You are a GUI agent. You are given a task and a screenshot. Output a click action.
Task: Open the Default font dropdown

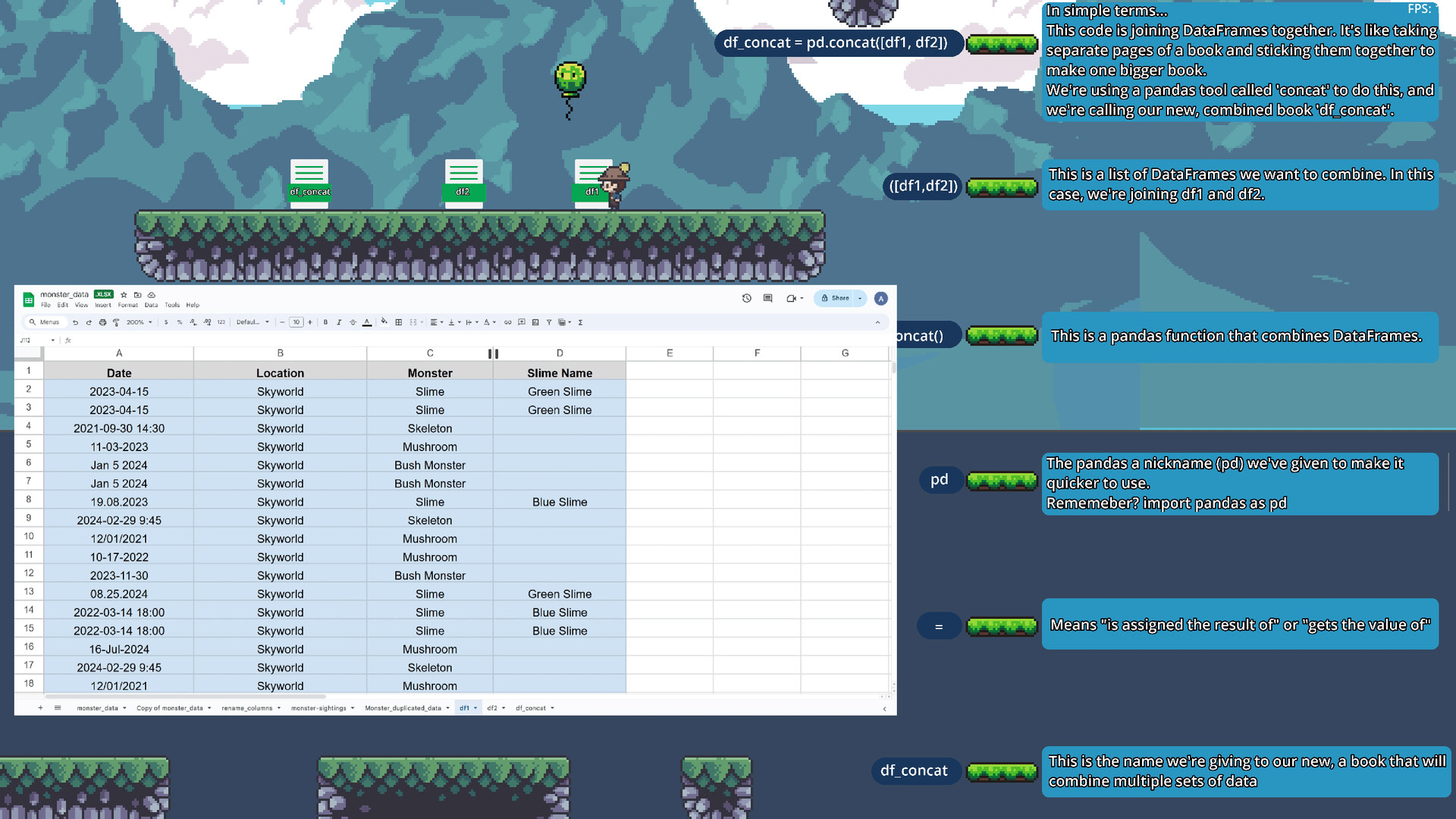pyautogui.click(x=252, y=322)
